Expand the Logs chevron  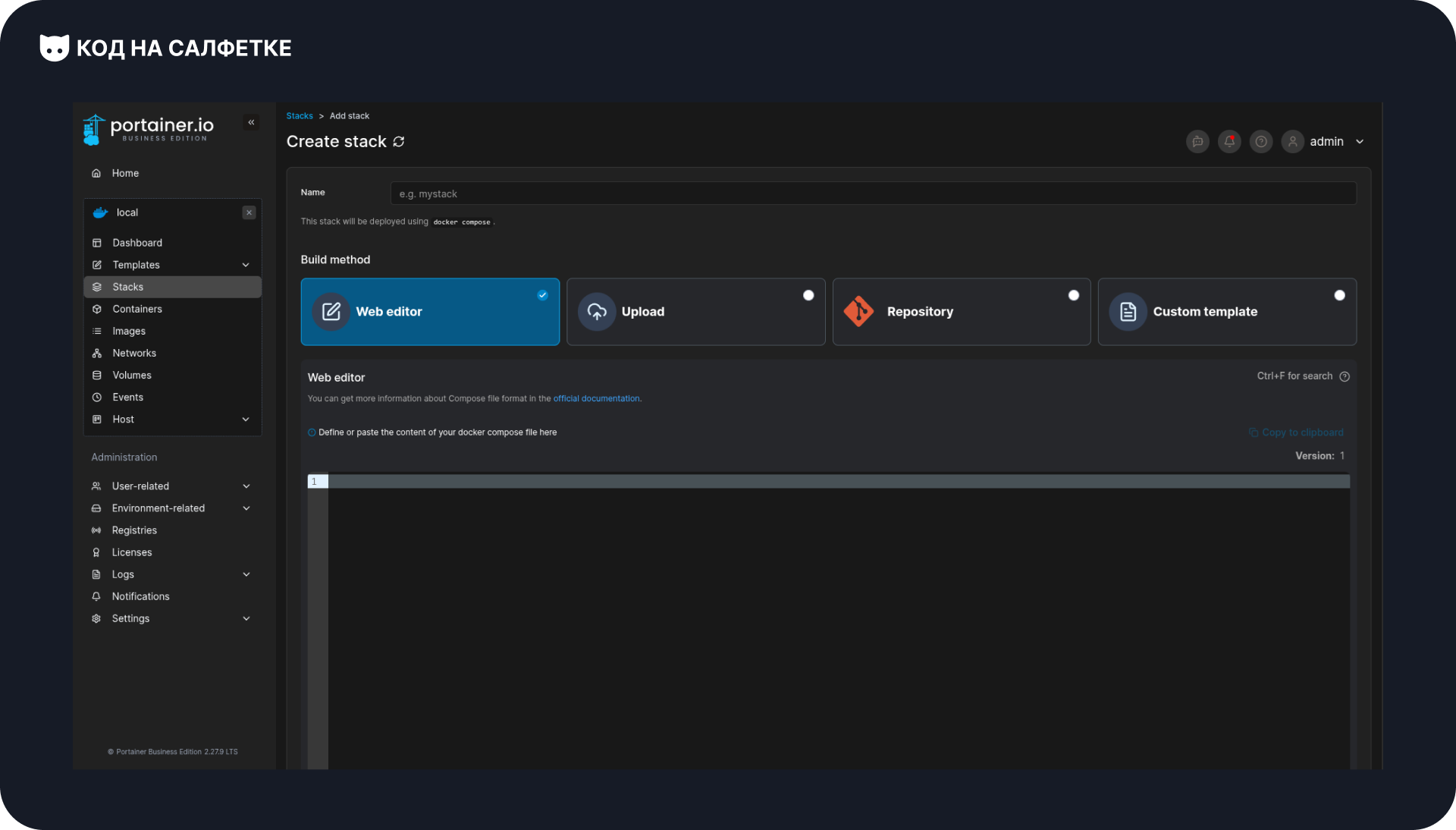[x=246, y=574]
